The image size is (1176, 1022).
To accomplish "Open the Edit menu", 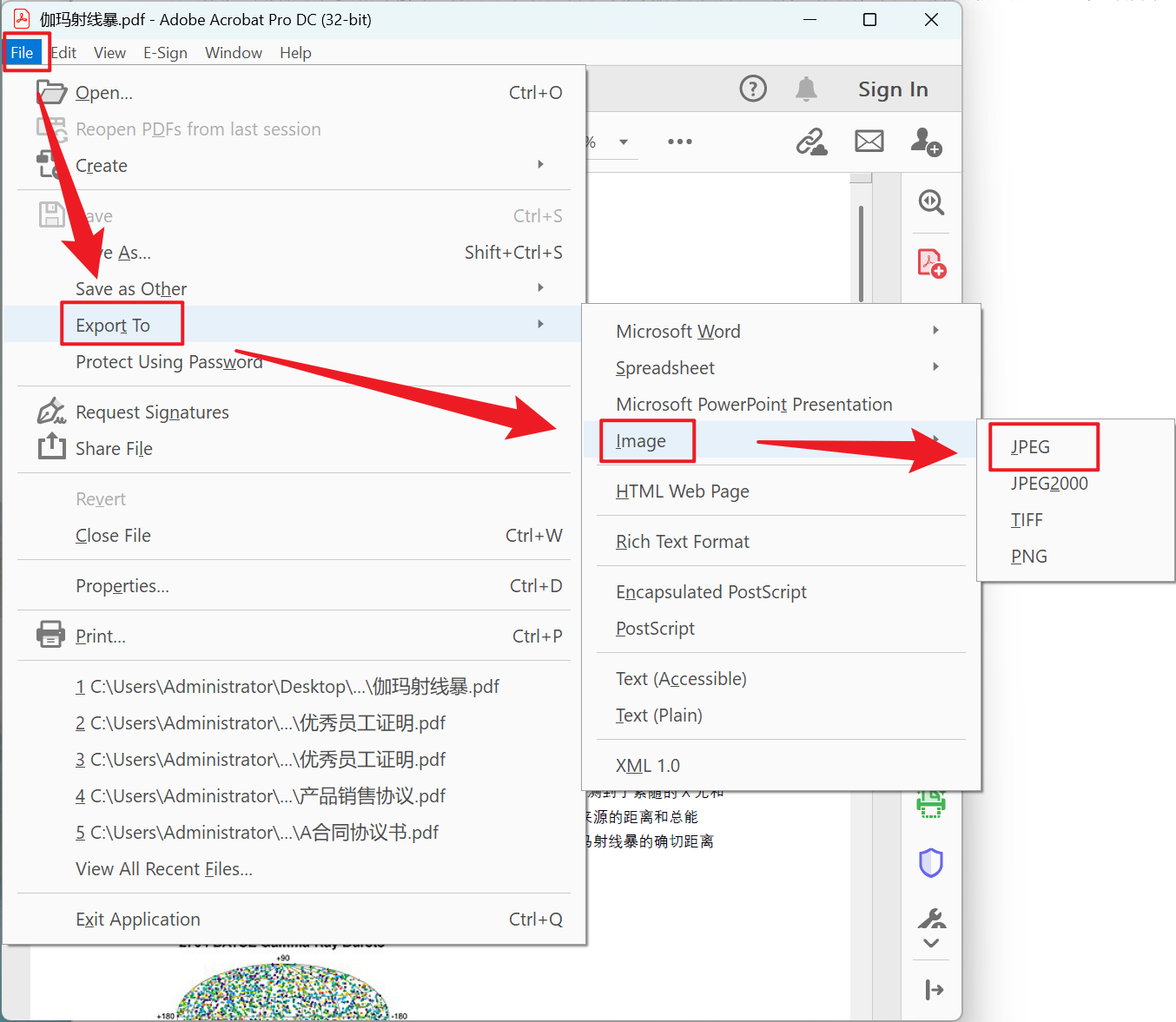I will (x=63, y=52).
